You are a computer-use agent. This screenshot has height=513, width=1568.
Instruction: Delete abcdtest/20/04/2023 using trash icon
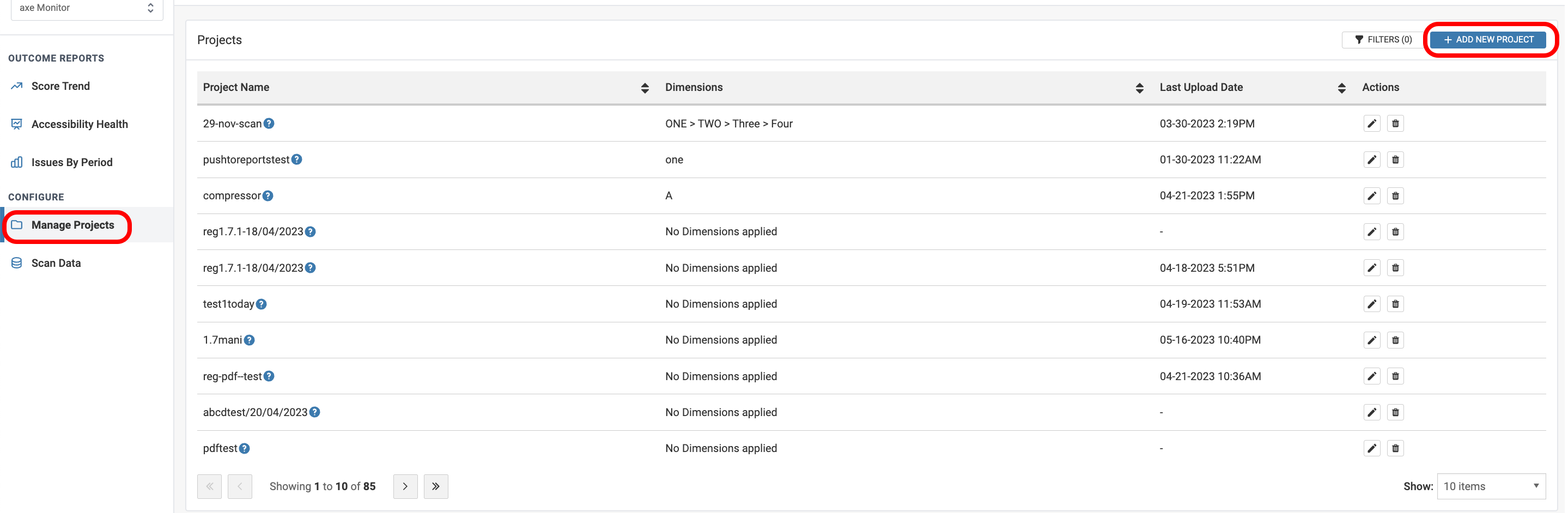1395,413
